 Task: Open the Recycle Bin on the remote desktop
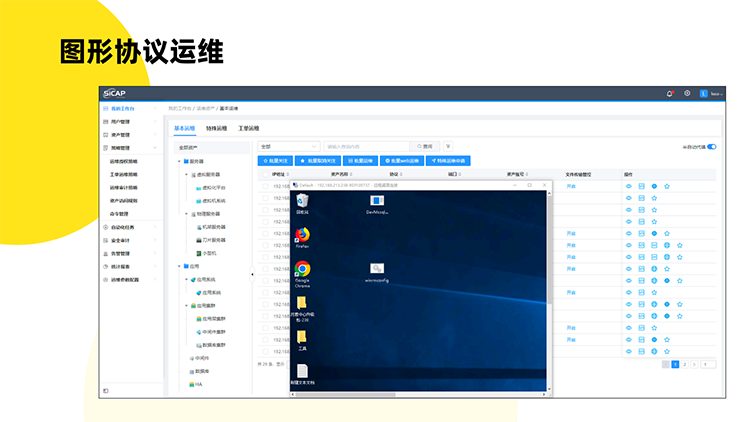[x=302, y=201]
